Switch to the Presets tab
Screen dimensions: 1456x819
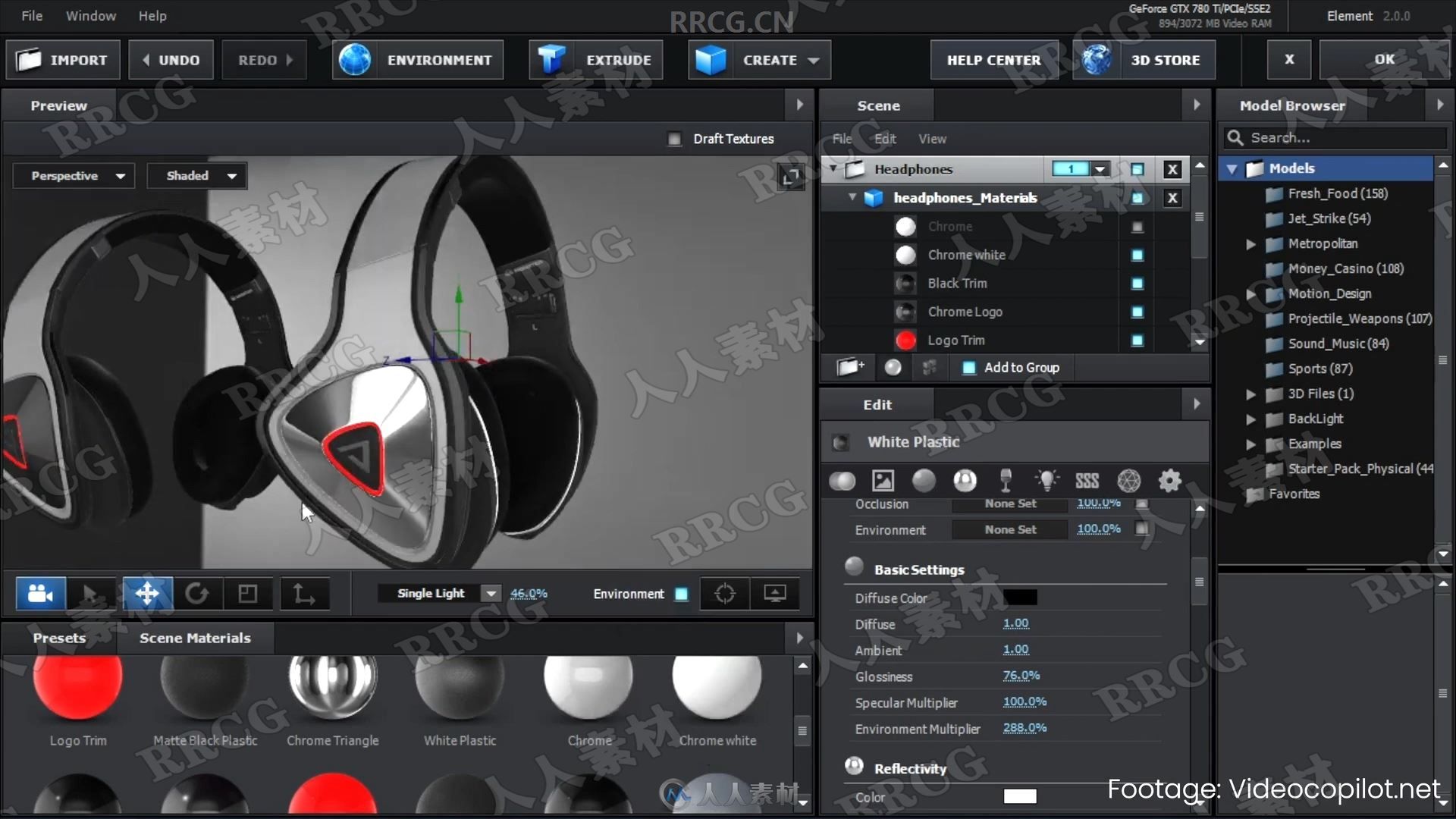coord(59,639)
